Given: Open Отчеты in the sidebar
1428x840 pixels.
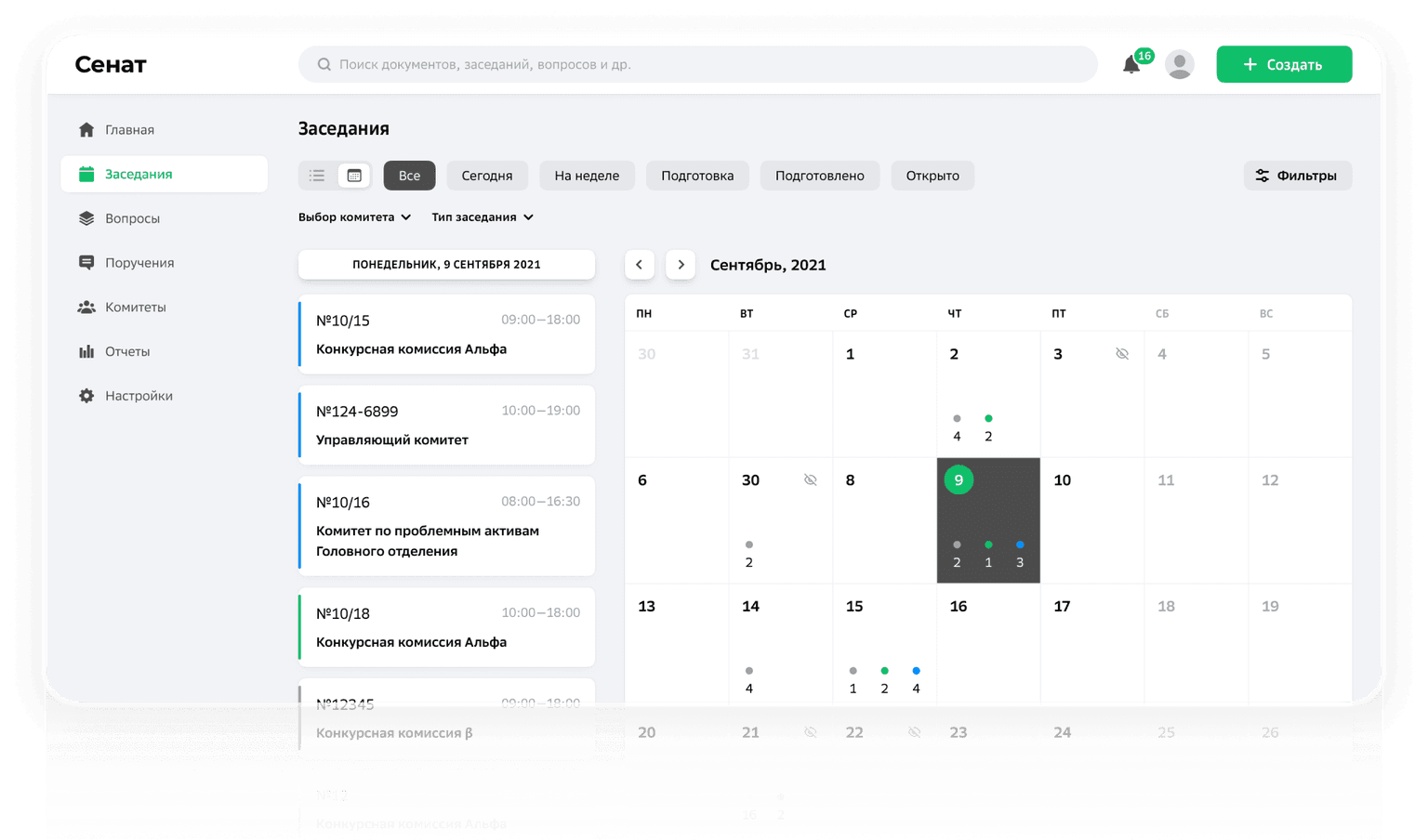Looking at the screenshot, I should tap(165, 351).
